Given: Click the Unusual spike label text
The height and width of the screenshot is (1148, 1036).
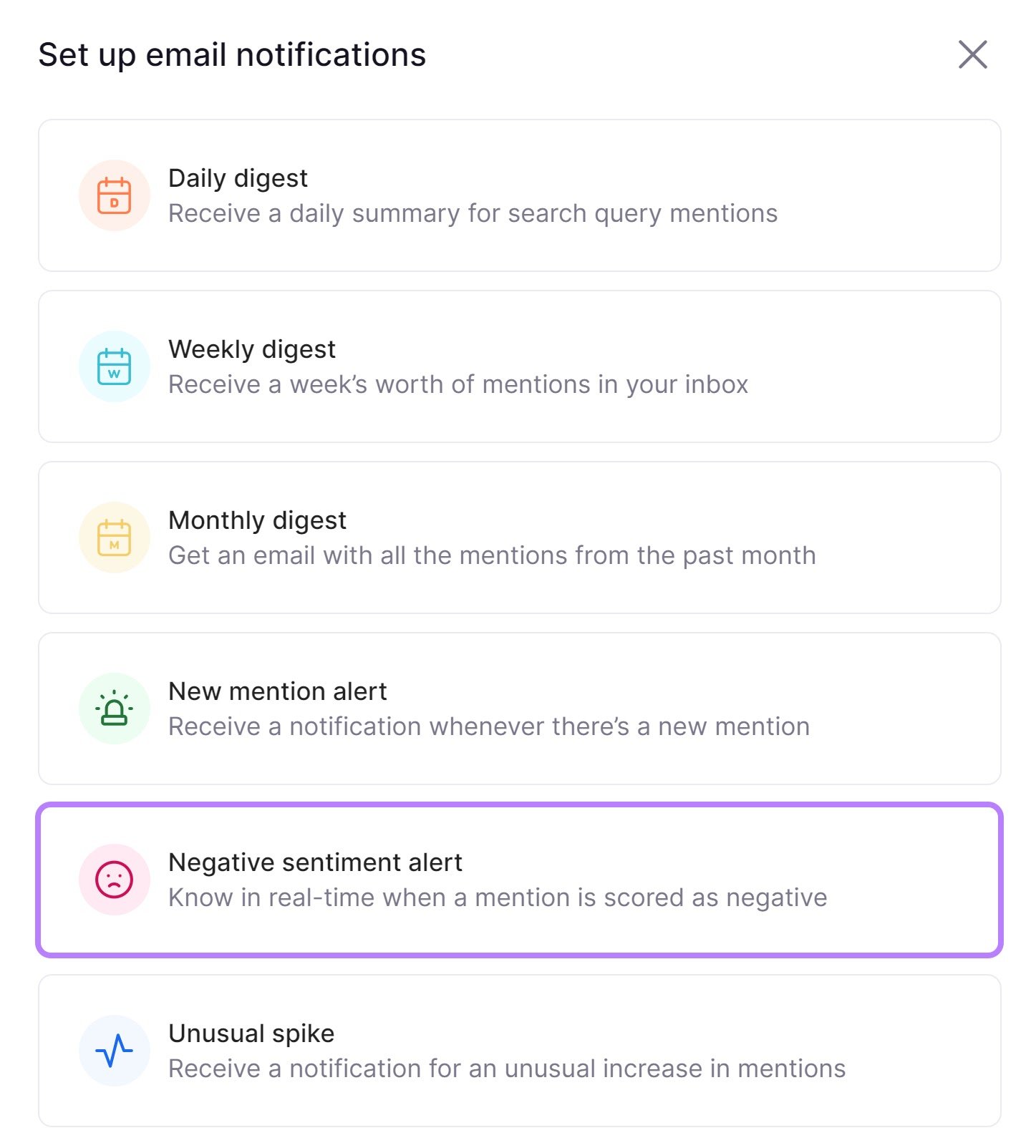Looking at the screenshot, I should click(251, 1032).
